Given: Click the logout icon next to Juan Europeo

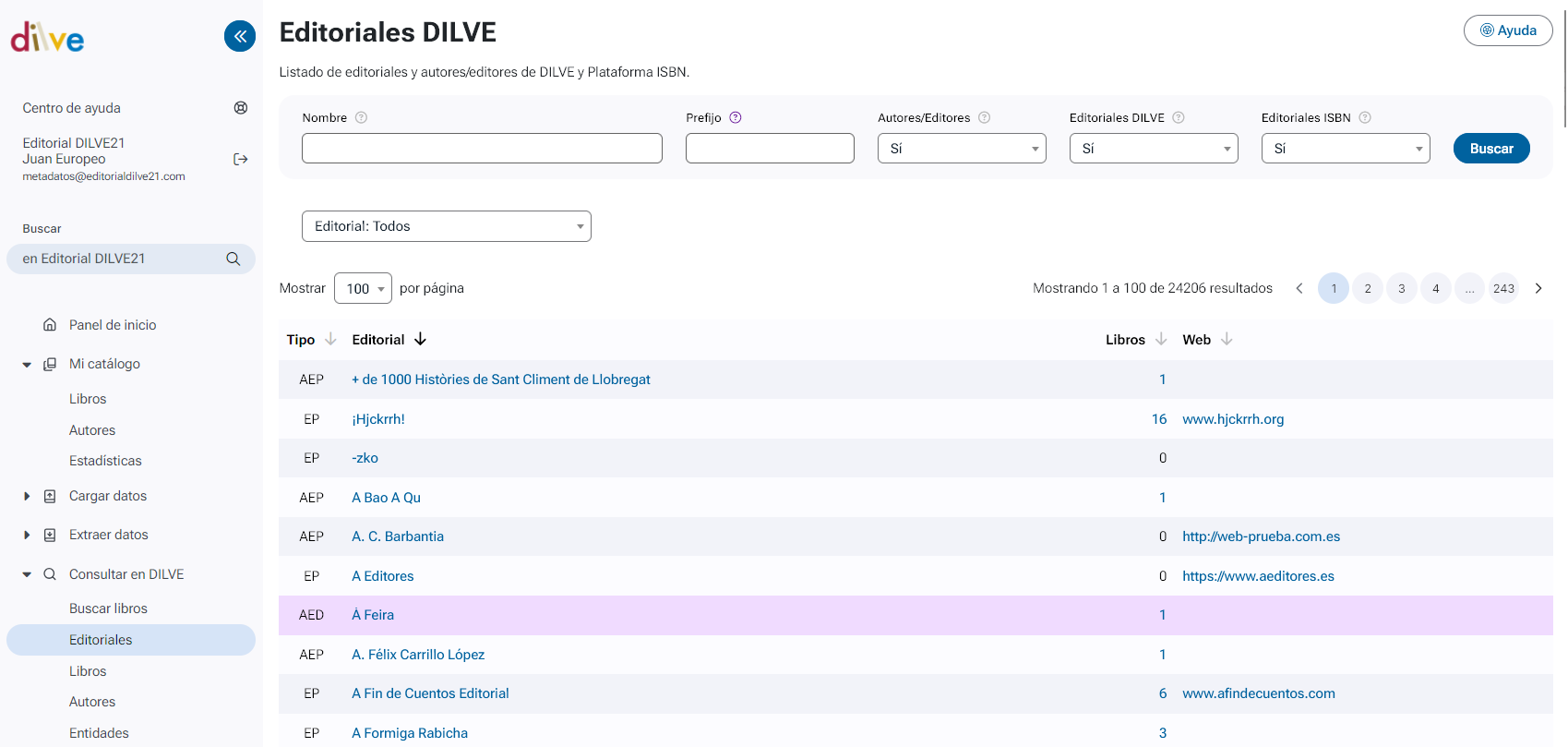Looking at the screenshot, I should pos(241,159).
